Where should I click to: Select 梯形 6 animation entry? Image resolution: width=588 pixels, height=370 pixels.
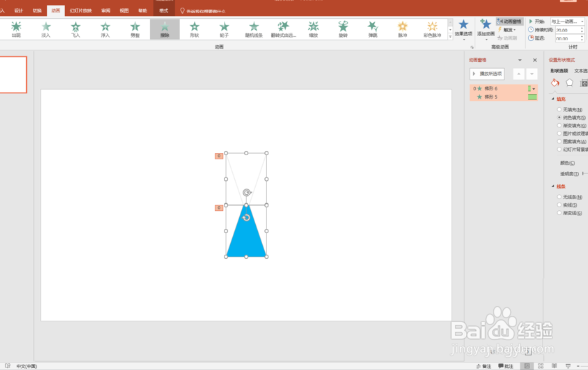(x=504, y=88)
